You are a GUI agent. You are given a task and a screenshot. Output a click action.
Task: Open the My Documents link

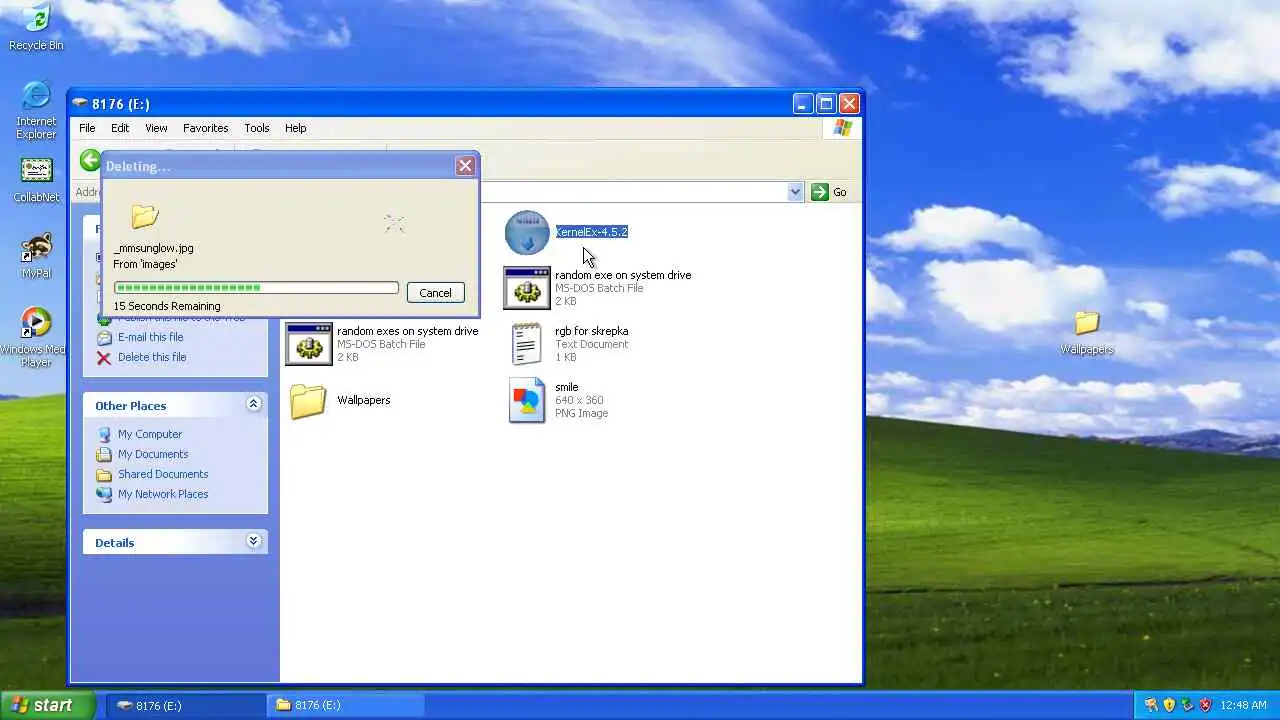point(153,454)
